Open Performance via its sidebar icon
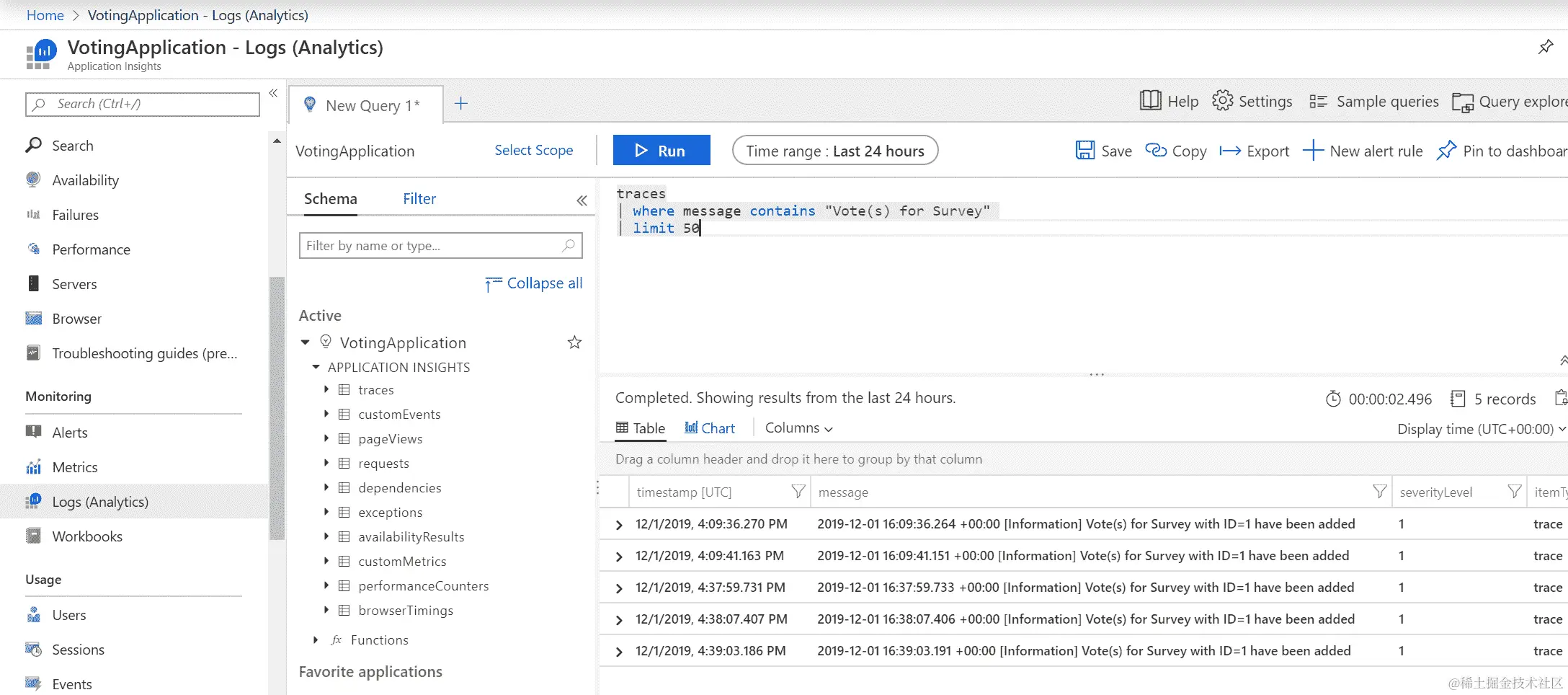 (x=33, y=249)
